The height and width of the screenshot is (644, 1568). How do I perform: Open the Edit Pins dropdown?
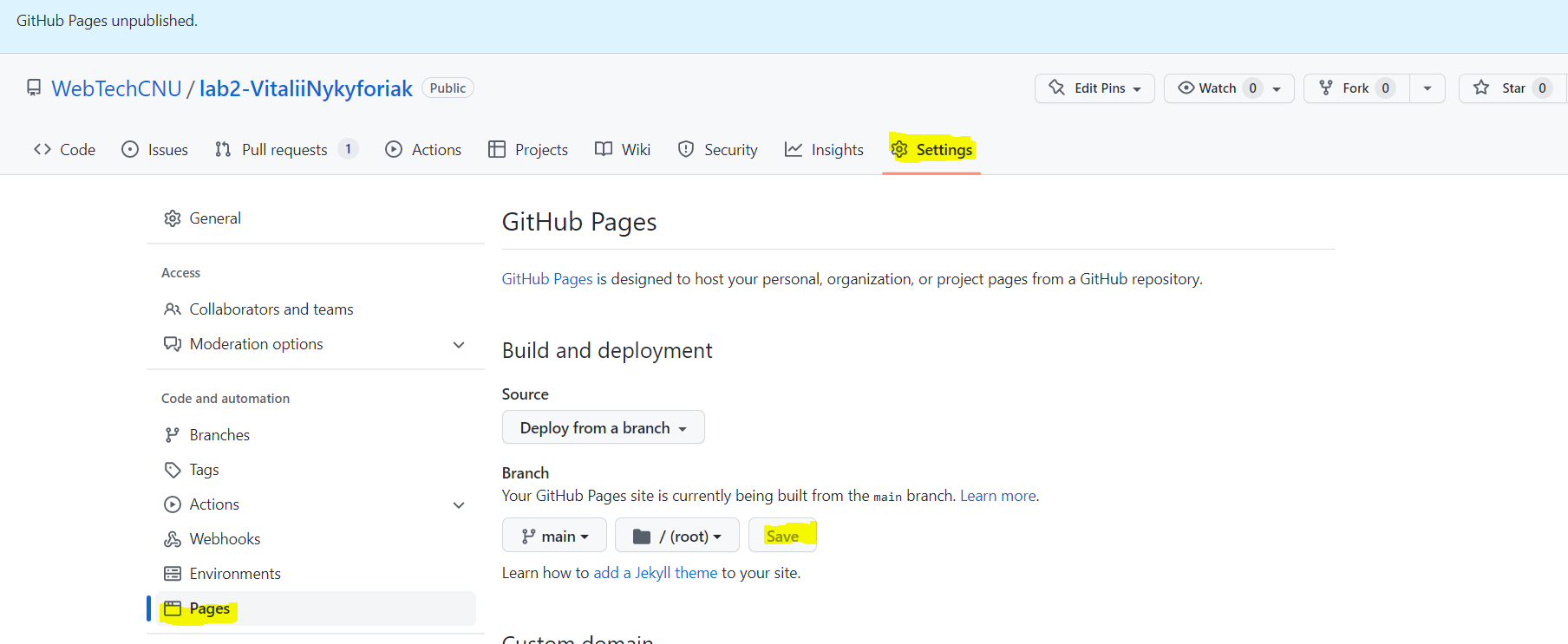click(1094, 88)
